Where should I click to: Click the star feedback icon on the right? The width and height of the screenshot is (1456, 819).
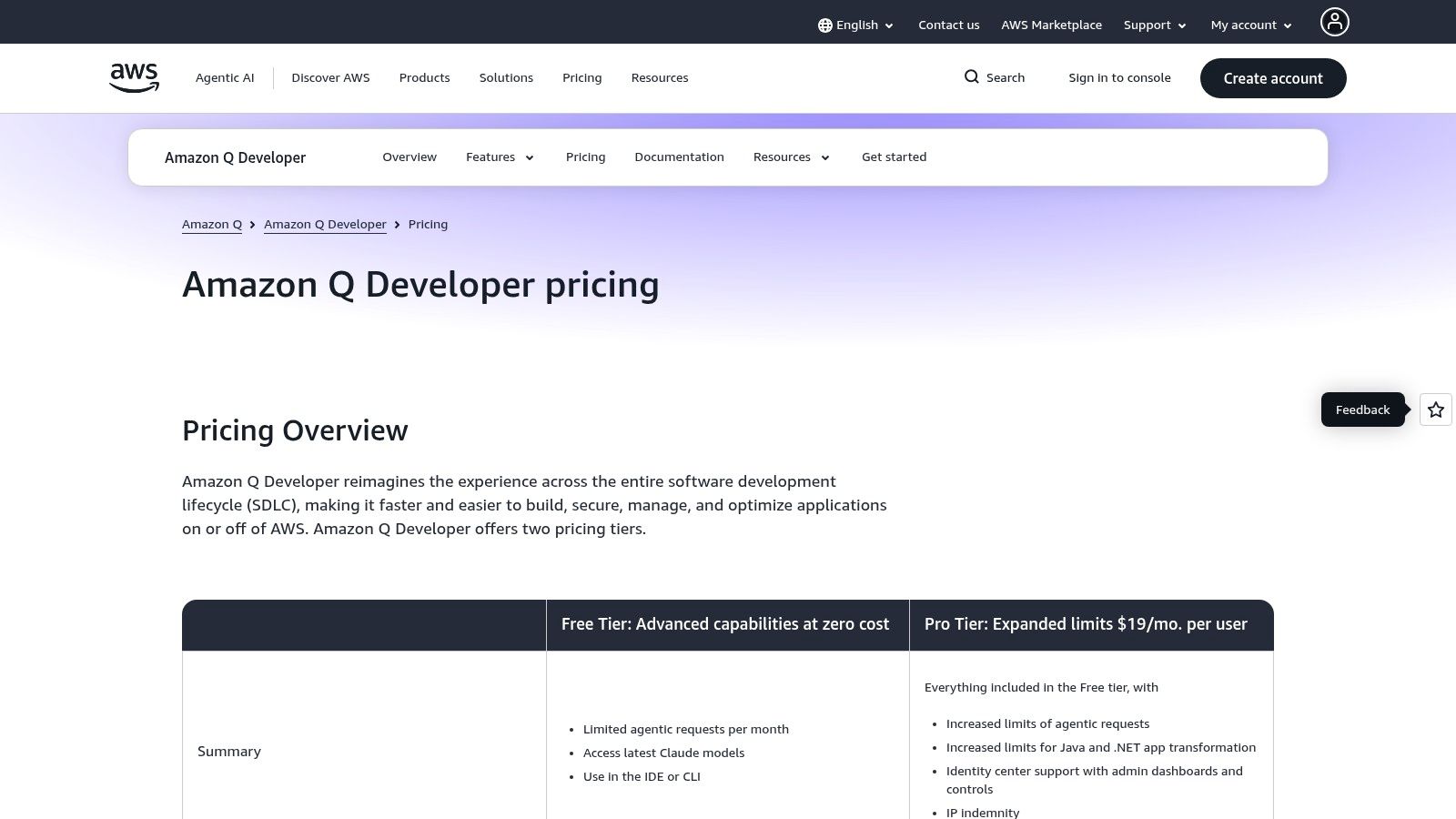(1435, 409)
